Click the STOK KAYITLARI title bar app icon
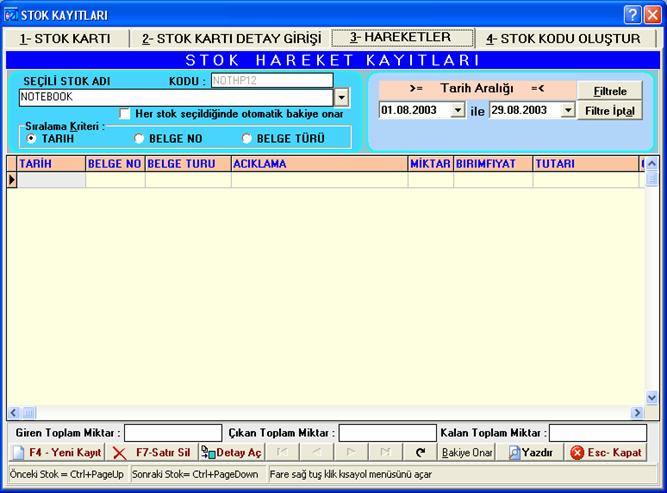667x493 pixels. (10, 15)
